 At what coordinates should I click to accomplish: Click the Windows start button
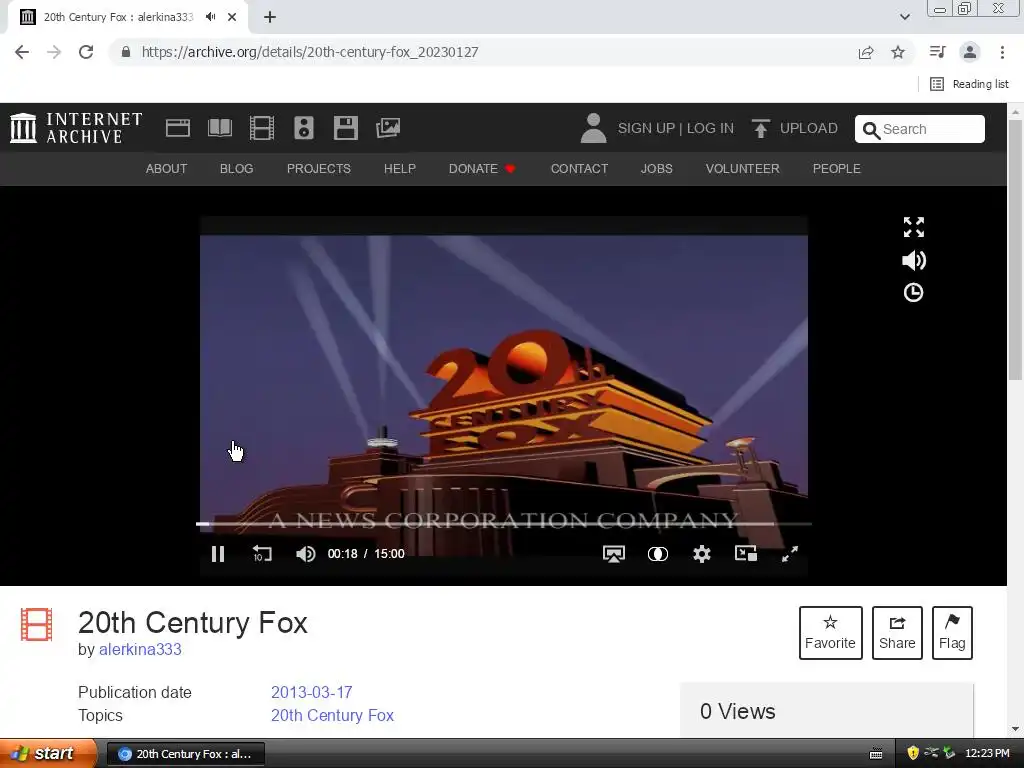click(48, 754)
